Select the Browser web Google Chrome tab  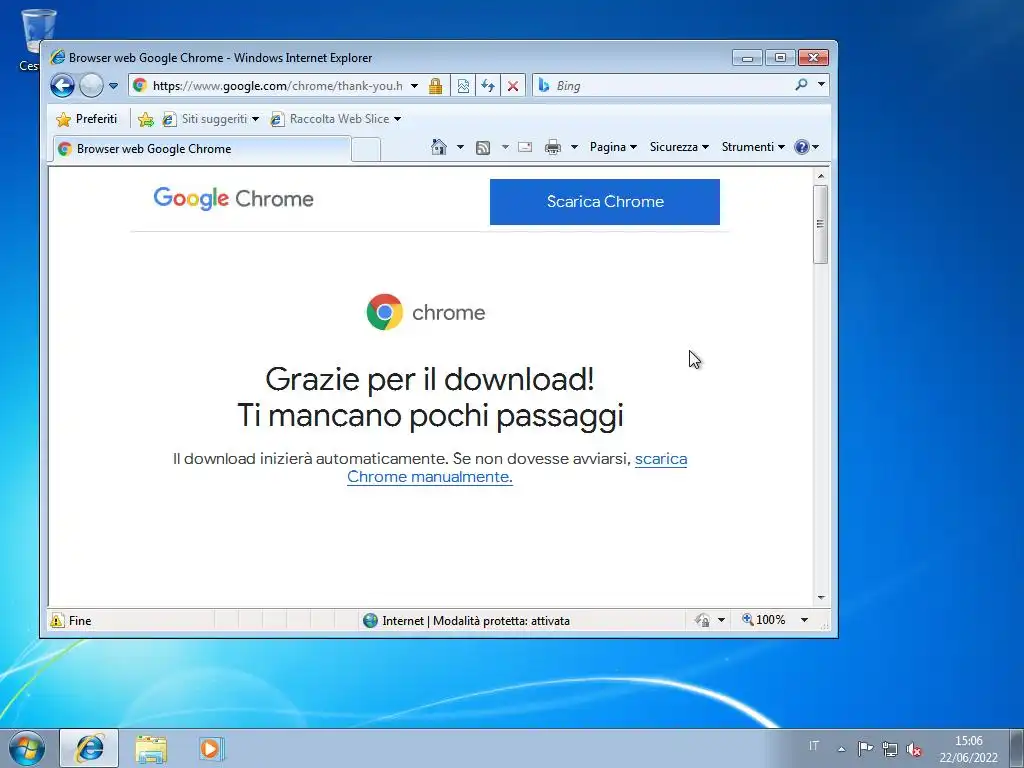coord(202,149)
